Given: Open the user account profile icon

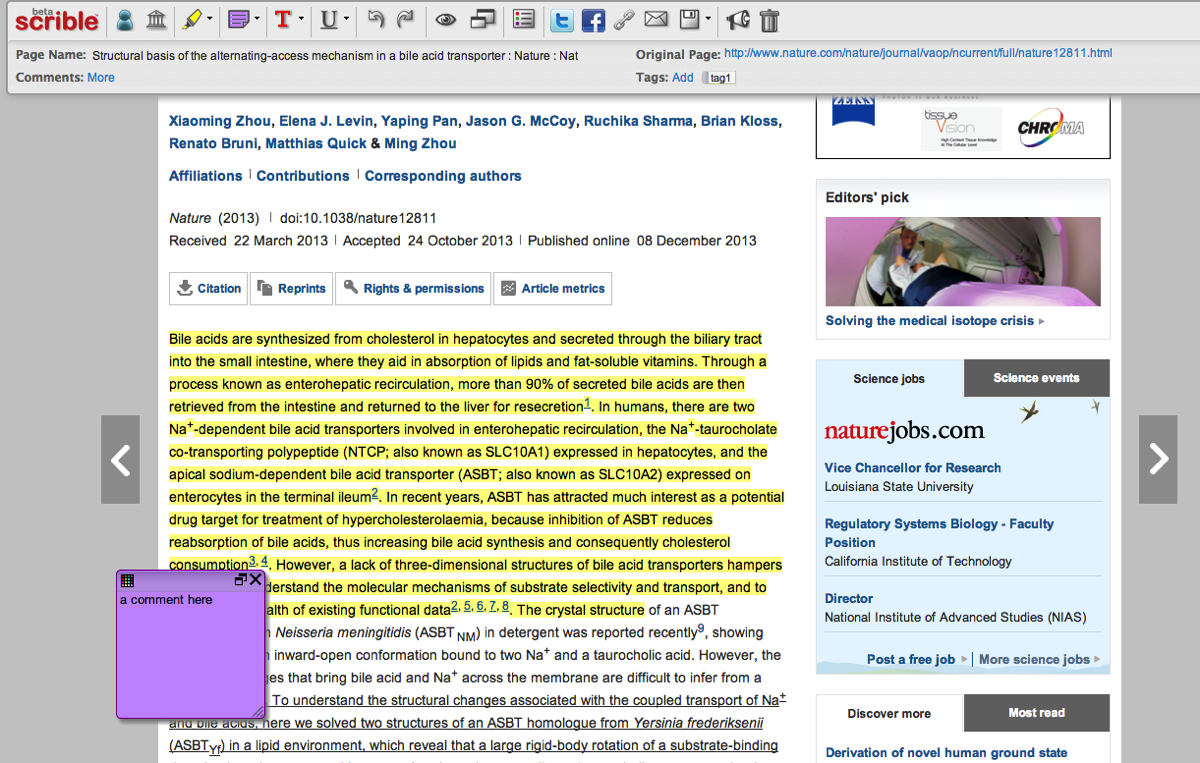Looking at the screenshot, I should pos(124,19).
